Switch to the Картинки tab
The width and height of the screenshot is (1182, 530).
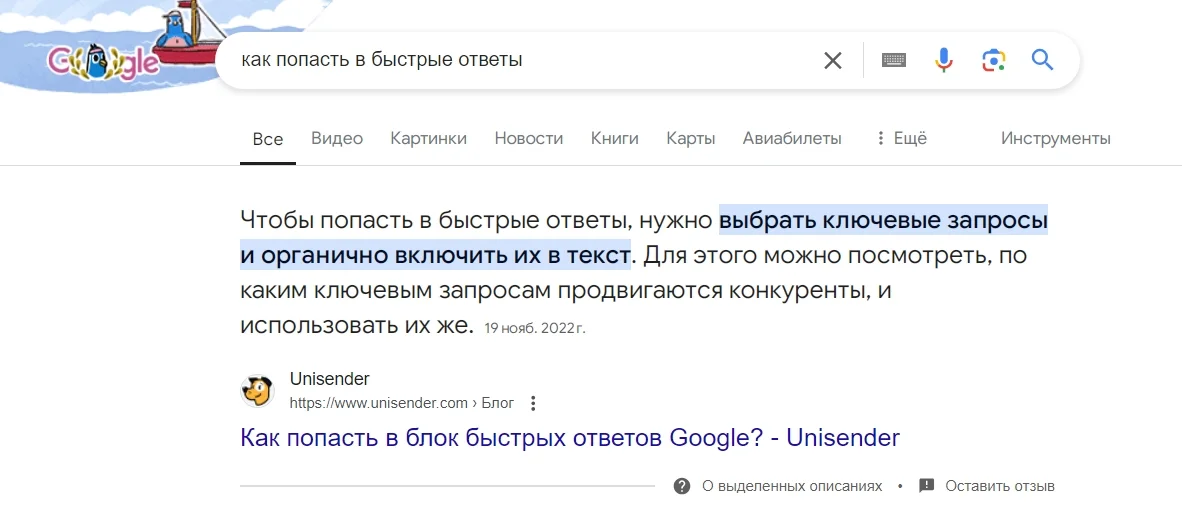click(x=428, y=139)
